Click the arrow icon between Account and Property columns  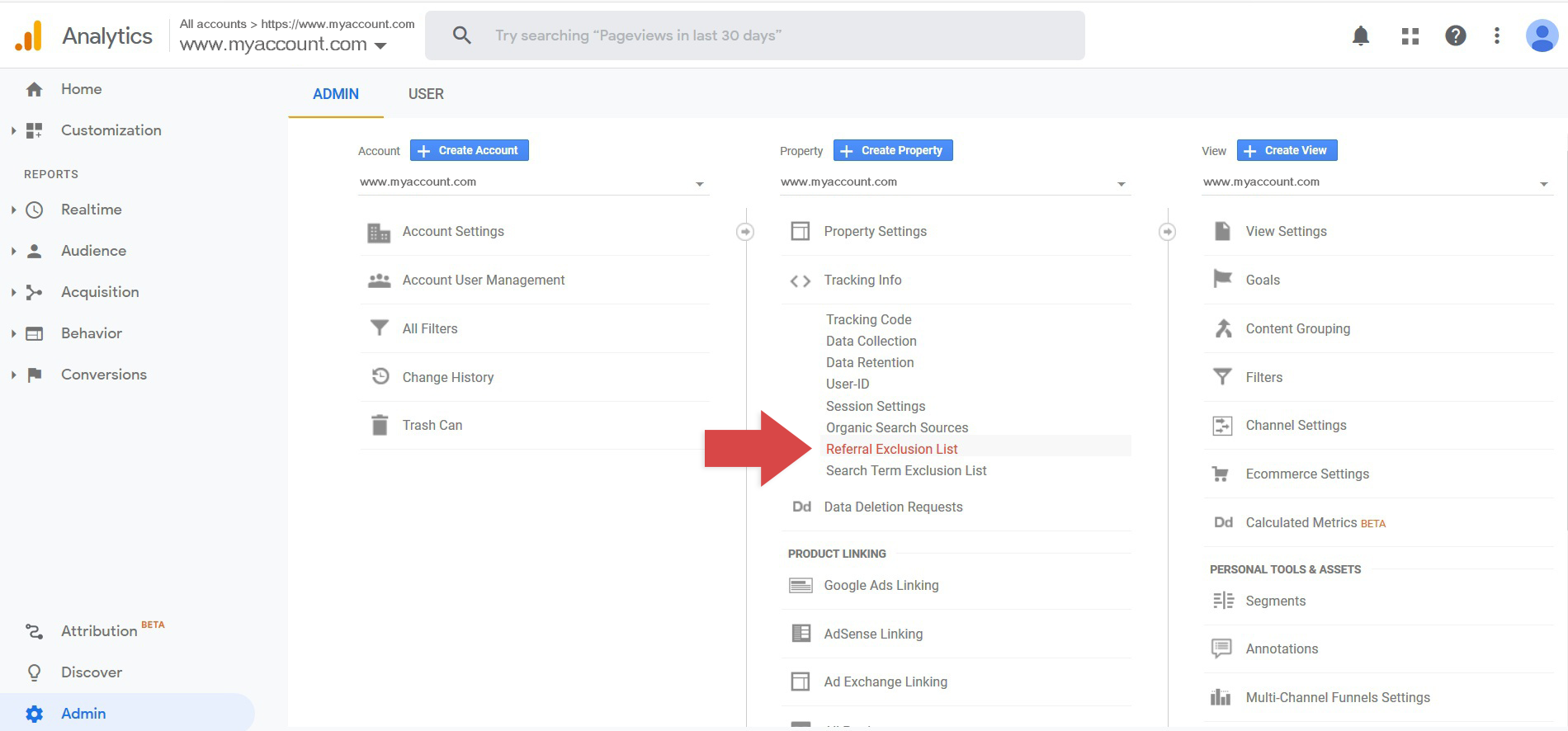click(745, 232)
